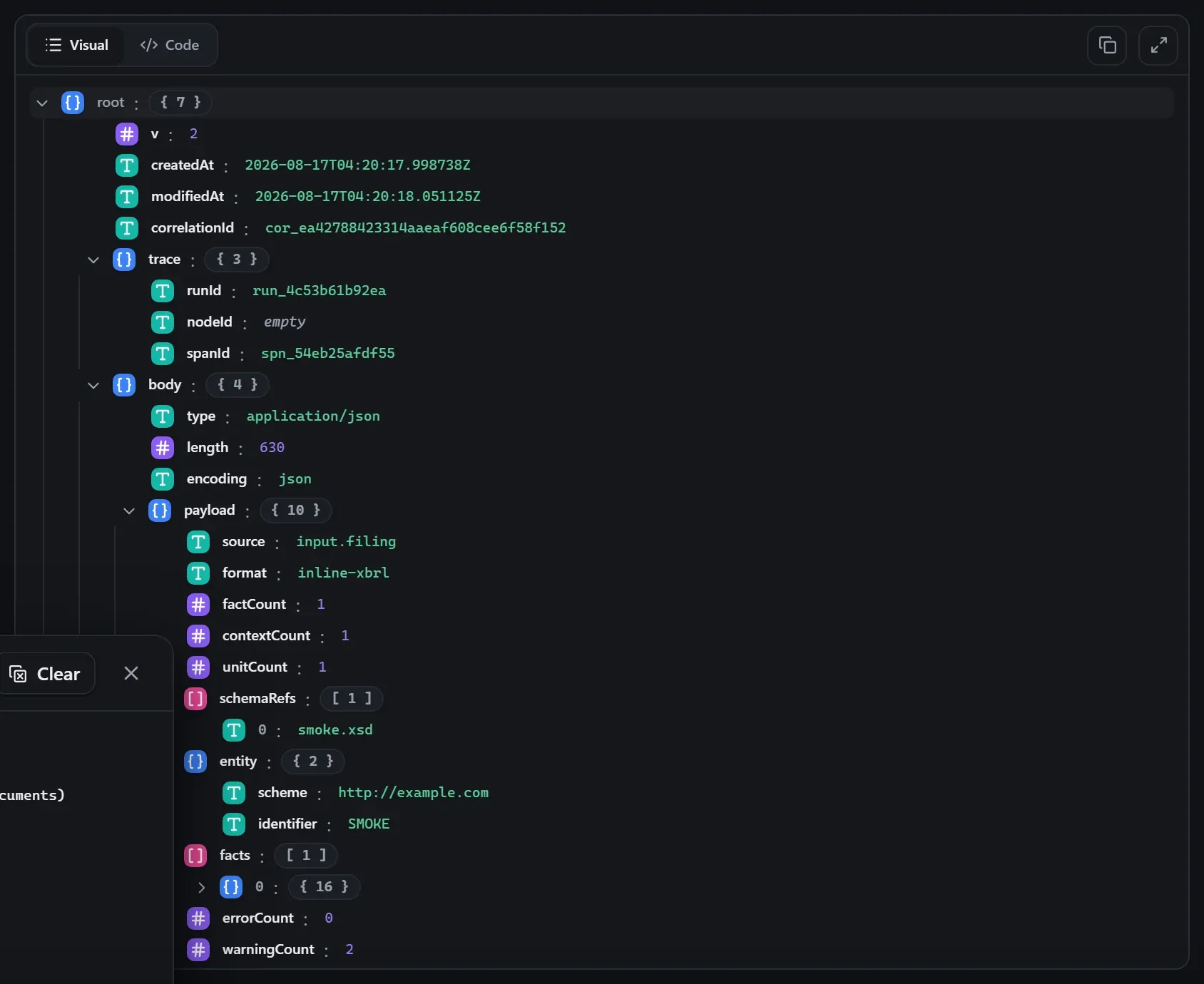Screen dimensions: 1204x984
Task: Select the spanId value spn_54eb25afdf55
Action: click(x=328, y=354)
